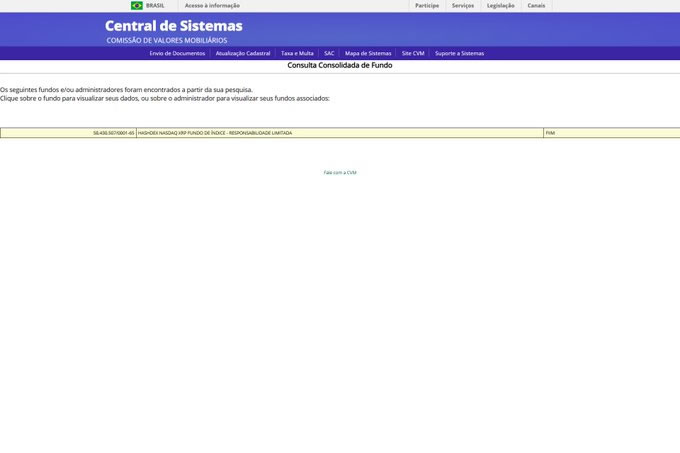Open Acesso à informação link
This screenshot has height=453, width=680.
(x=212, y=6)
